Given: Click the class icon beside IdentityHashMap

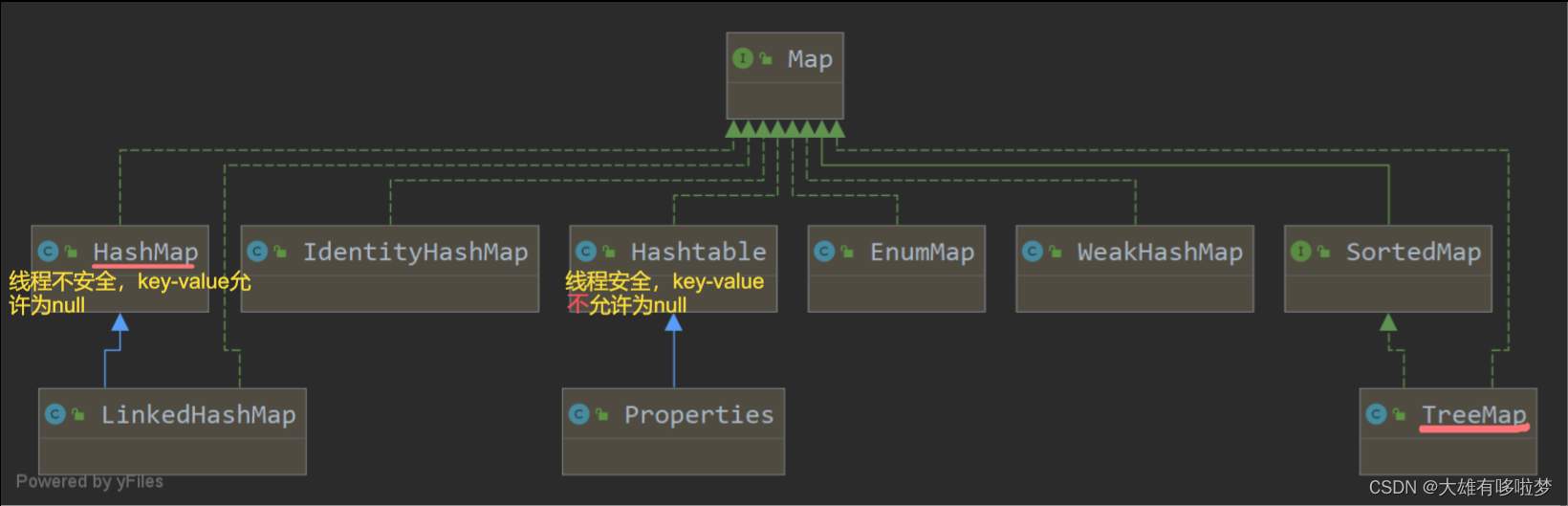Looking at the screenshot, I should click(x=257, y=252).
